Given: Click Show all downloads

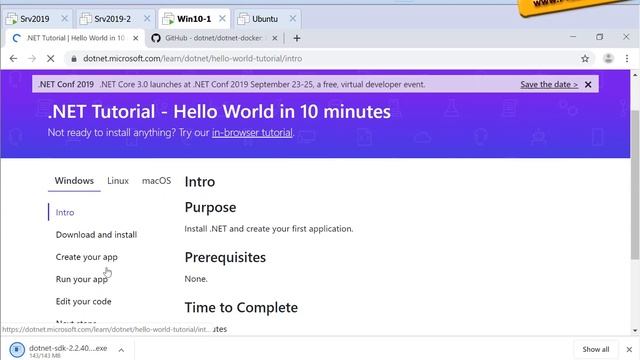Looking at the screenshot, I should [x=596, y=349].
